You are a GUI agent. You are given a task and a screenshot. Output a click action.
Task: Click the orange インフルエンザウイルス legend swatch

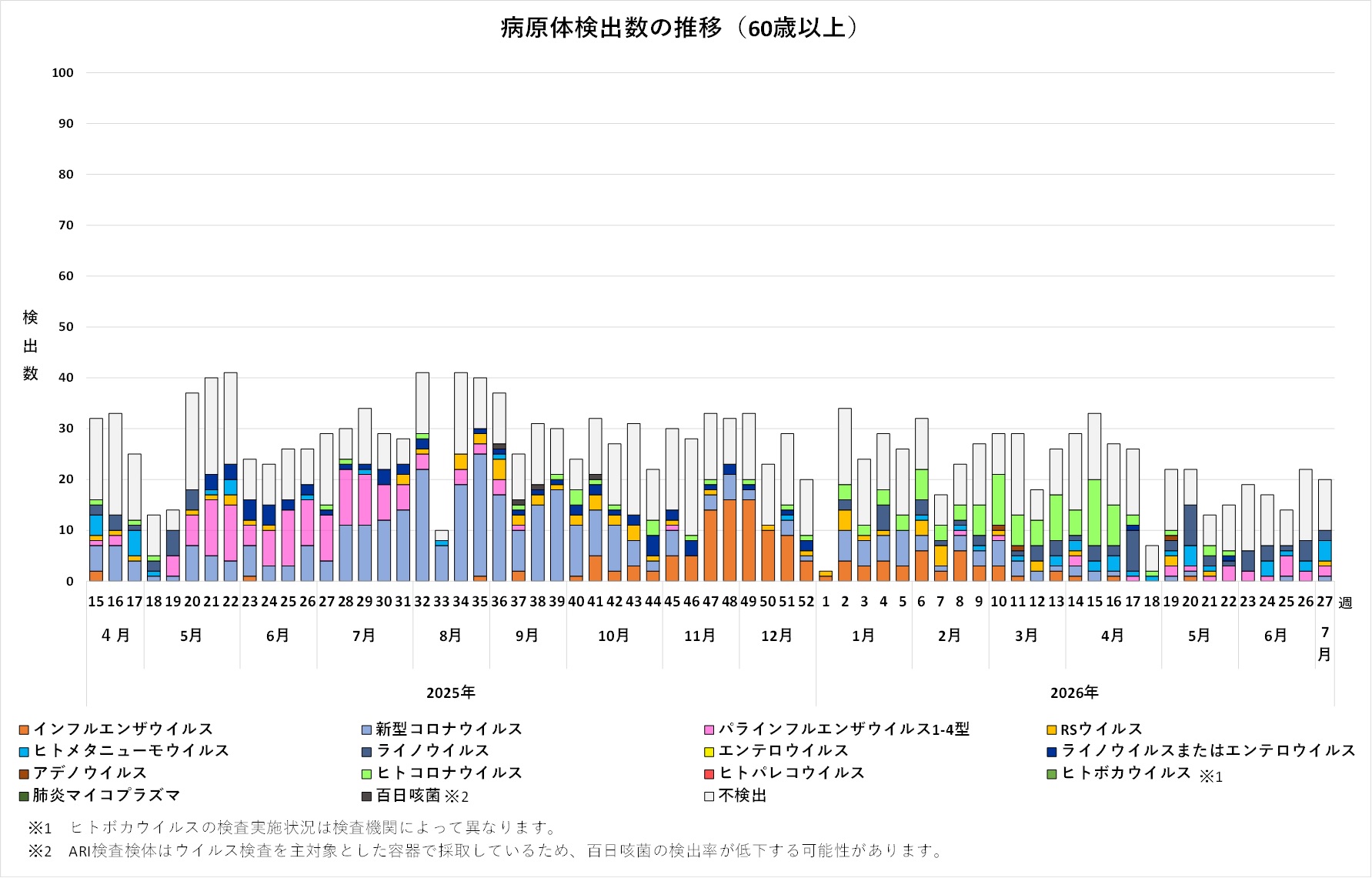(x=24, y=729)
